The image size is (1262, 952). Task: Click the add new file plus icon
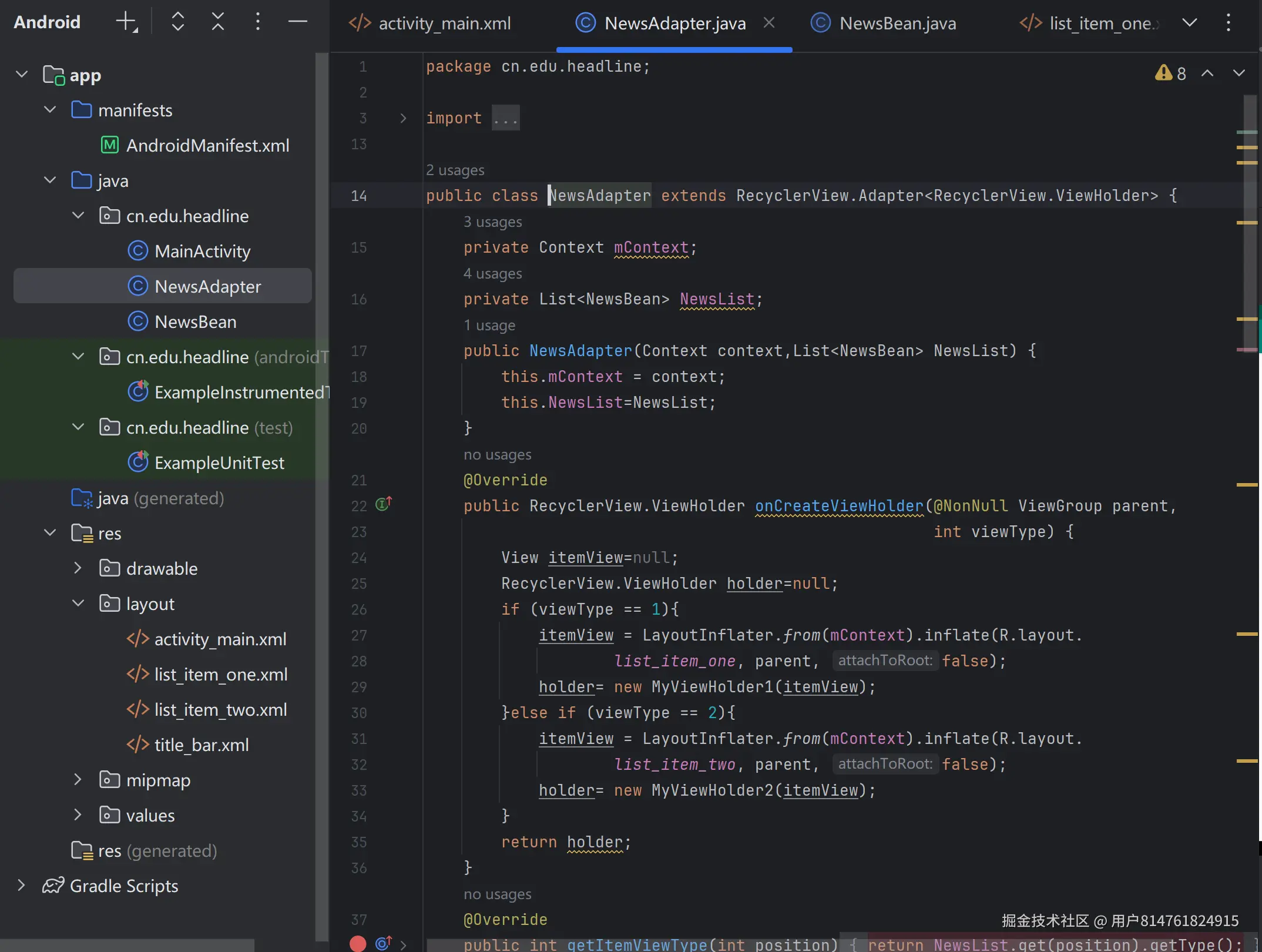coord(126,22)
